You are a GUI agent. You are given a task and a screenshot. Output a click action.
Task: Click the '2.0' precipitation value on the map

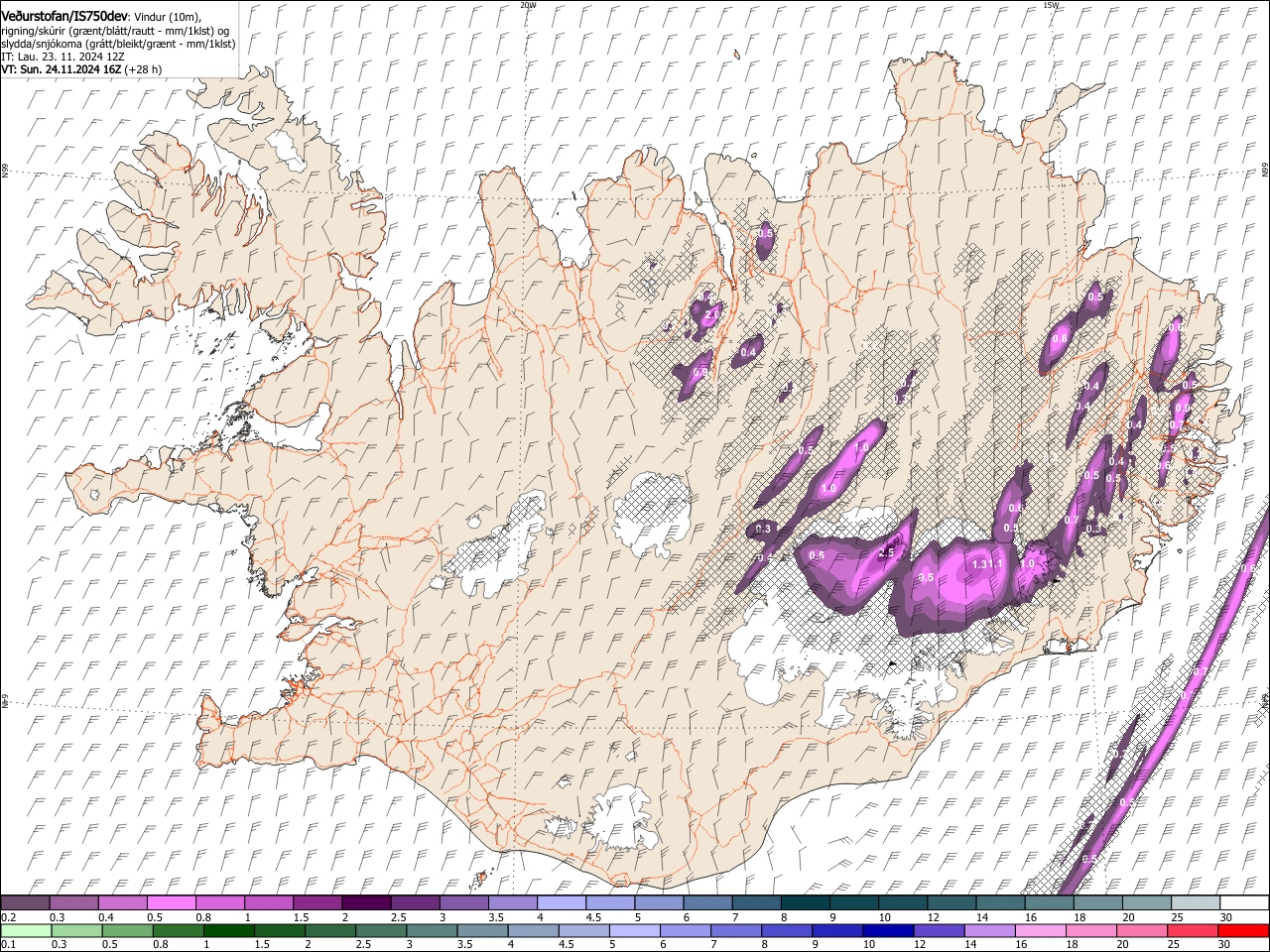coord(711,314)
